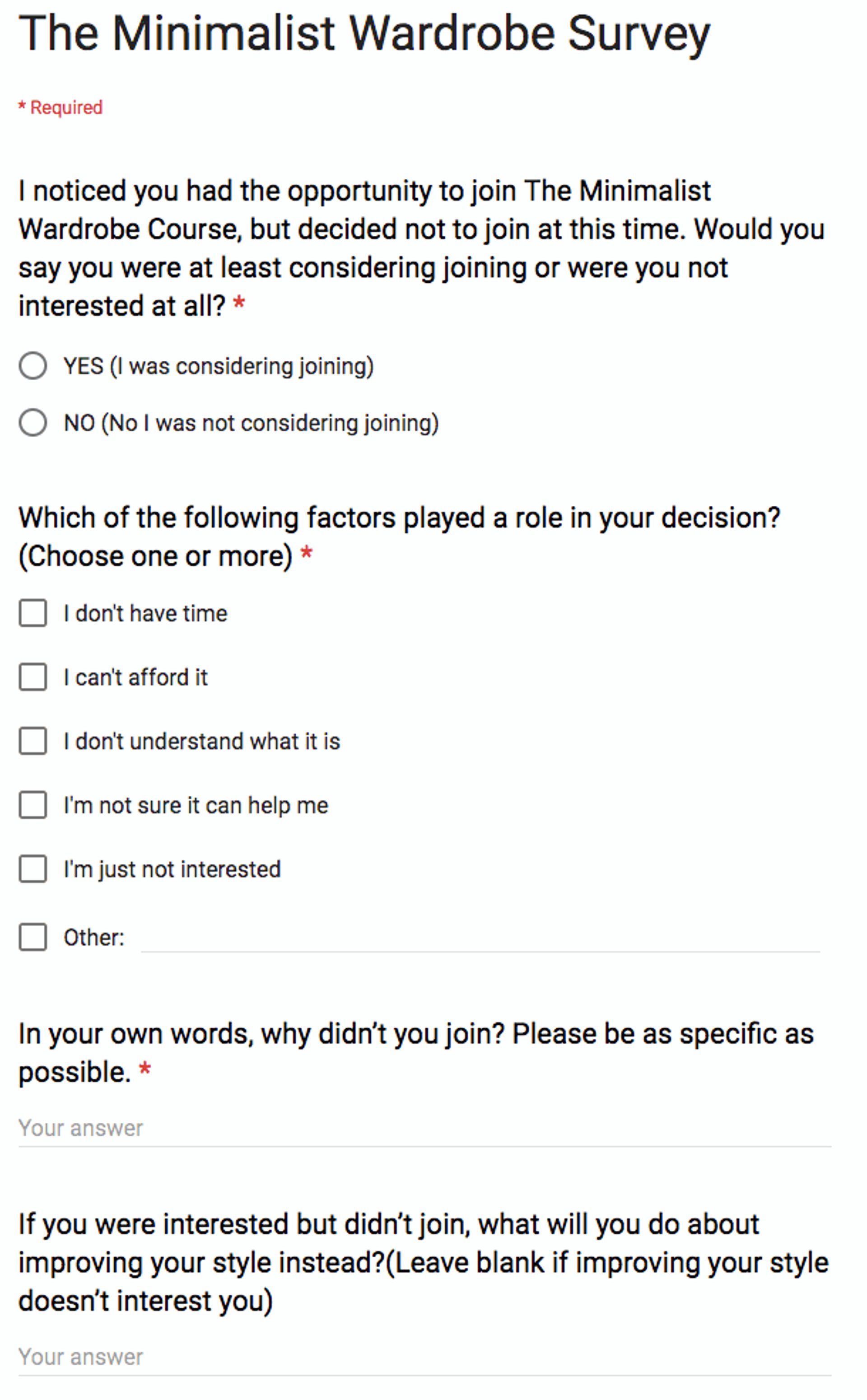Select the NO not considering joining option
The image size is (867, 1400).
33,424
